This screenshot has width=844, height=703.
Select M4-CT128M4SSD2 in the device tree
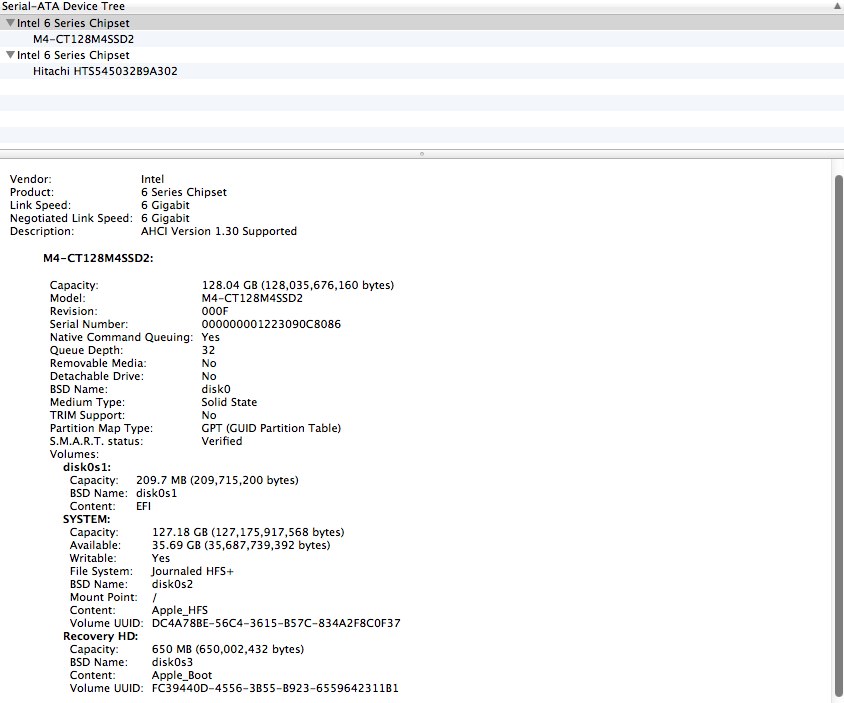(83, 39)
